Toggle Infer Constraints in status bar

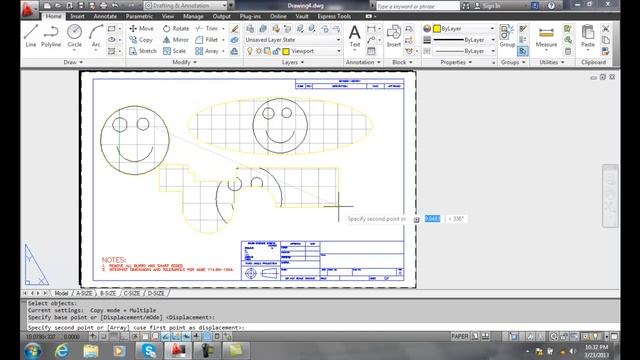click(x=93, y=336)
